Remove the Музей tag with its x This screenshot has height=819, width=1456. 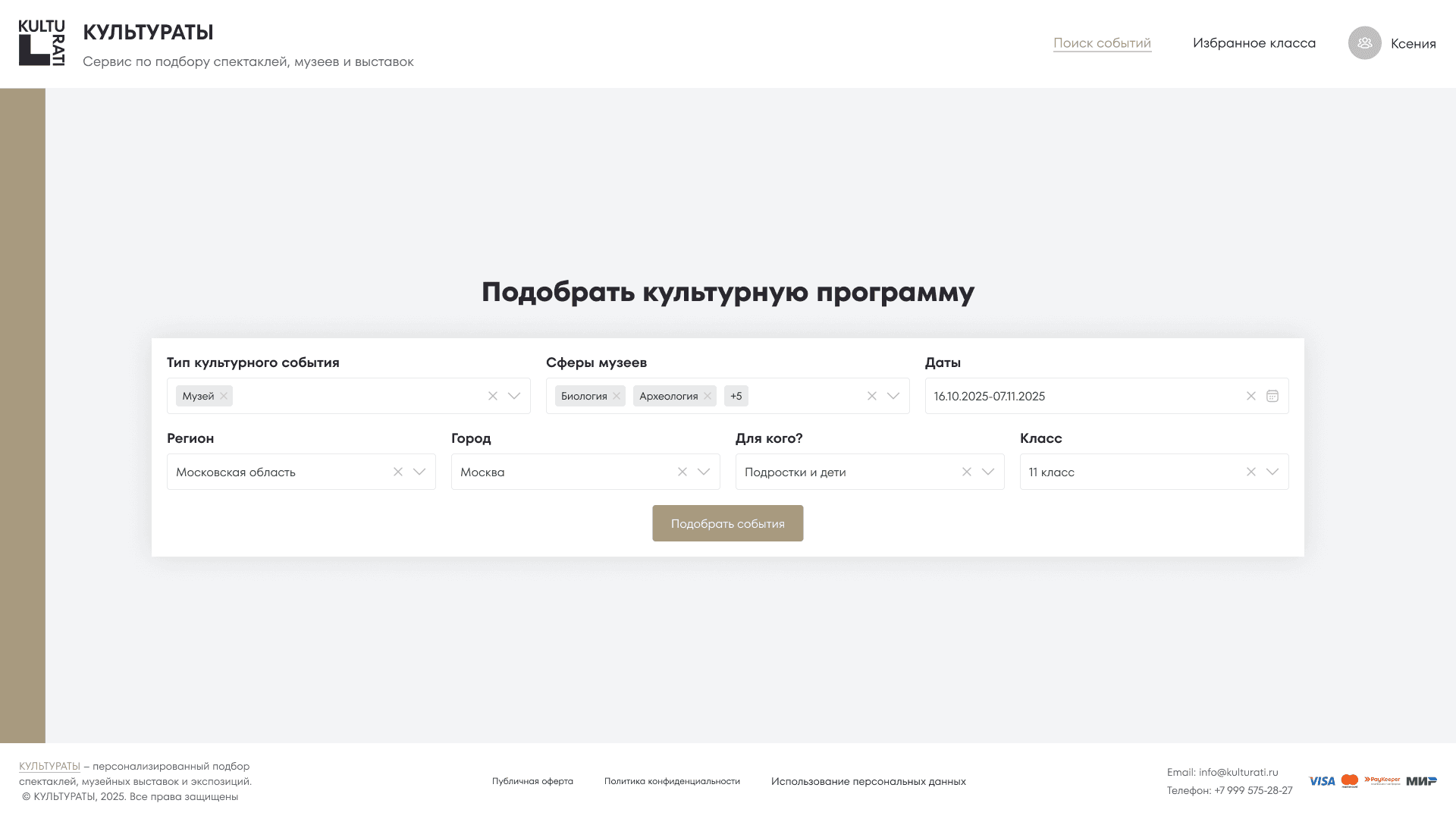click(x=224, y=396)
